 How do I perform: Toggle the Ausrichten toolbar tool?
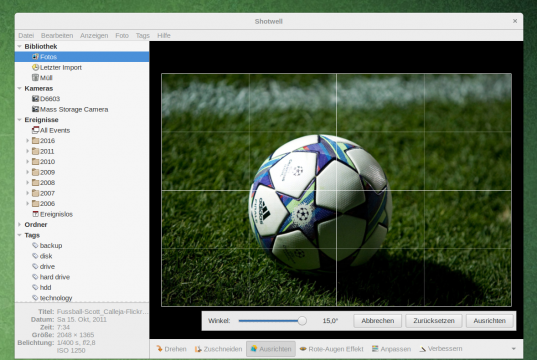(x=271, y=349)
